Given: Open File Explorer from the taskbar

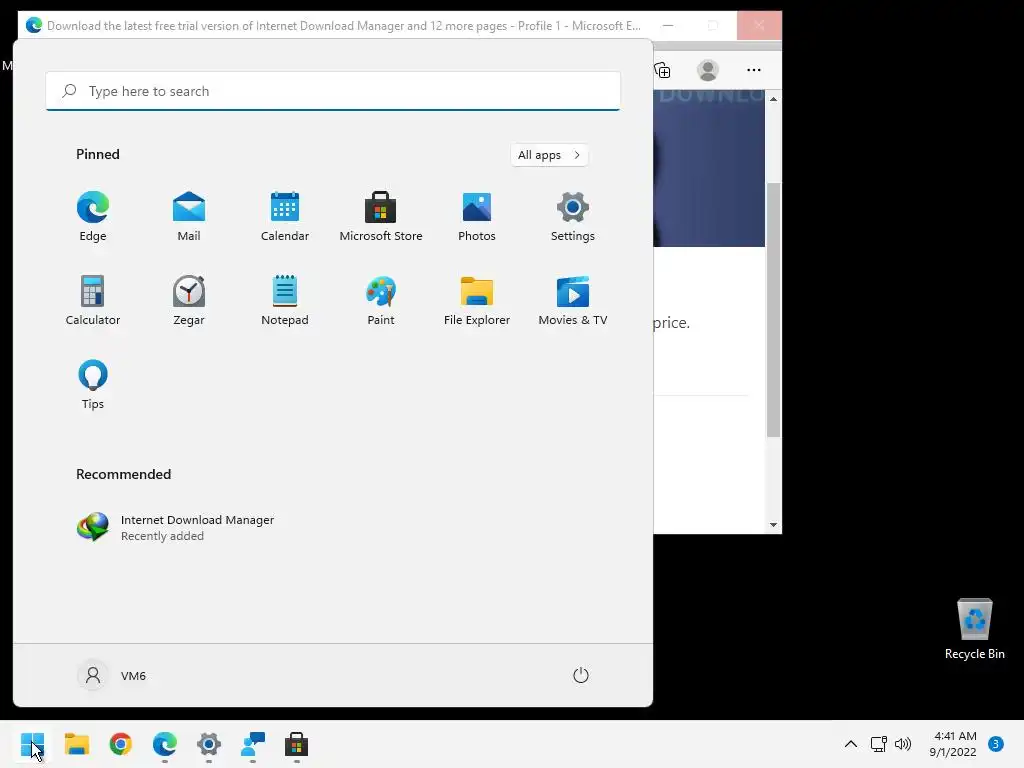Looking at the screenshot, I should tap(77, 744).
